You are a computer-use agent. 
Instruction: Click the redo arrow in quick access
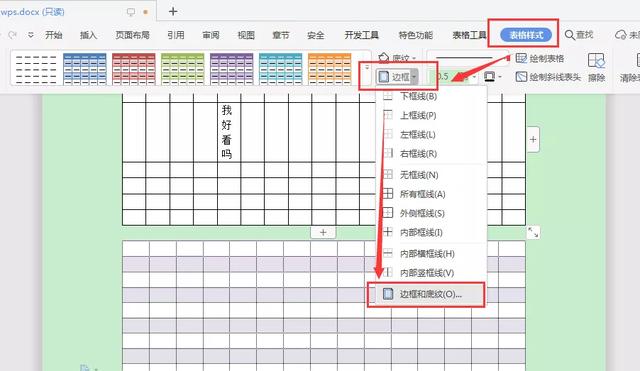coord(12,35)
